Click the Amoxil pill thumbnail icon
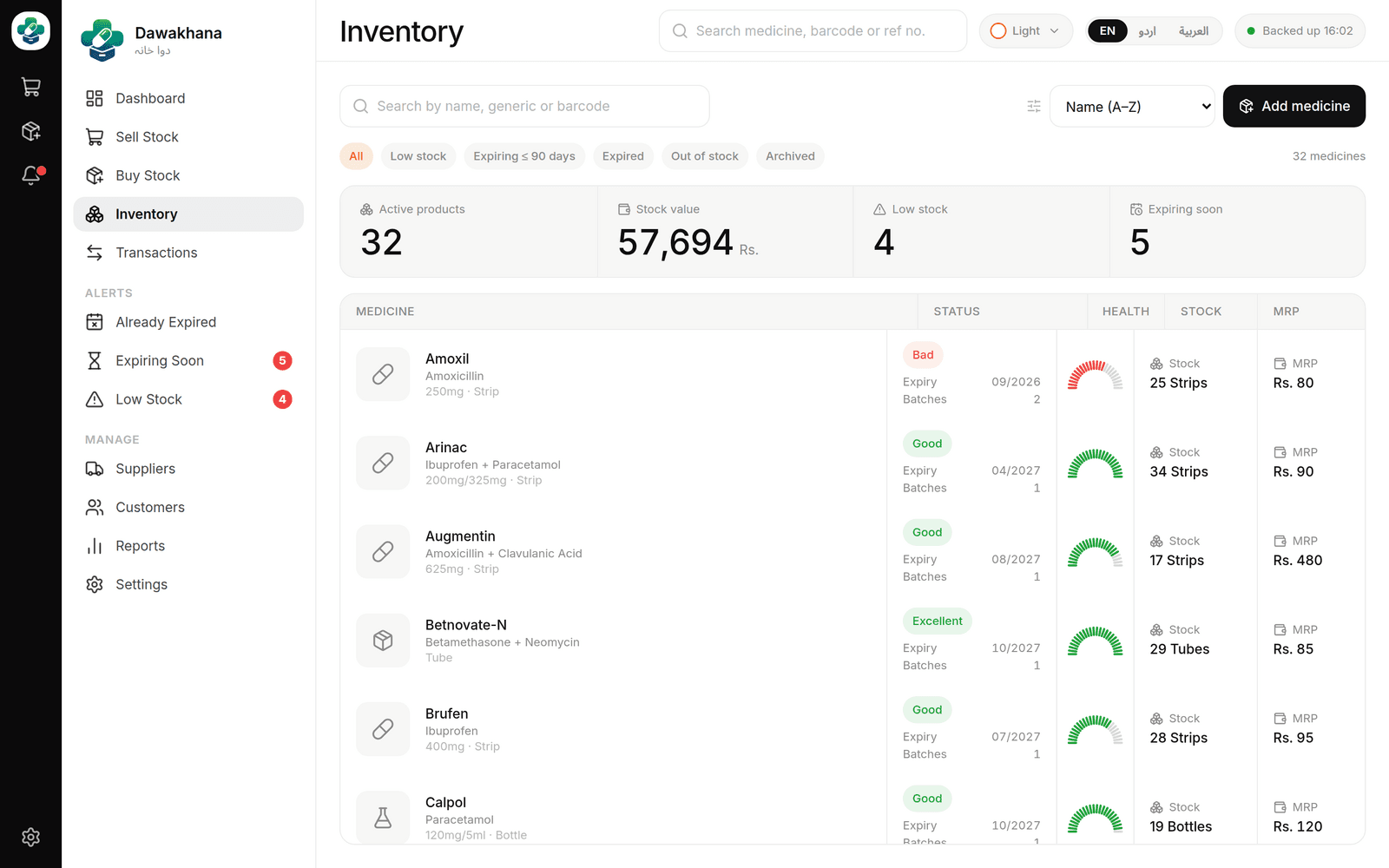The width and height of the screenshot is (1389, 868). (383, 374)
